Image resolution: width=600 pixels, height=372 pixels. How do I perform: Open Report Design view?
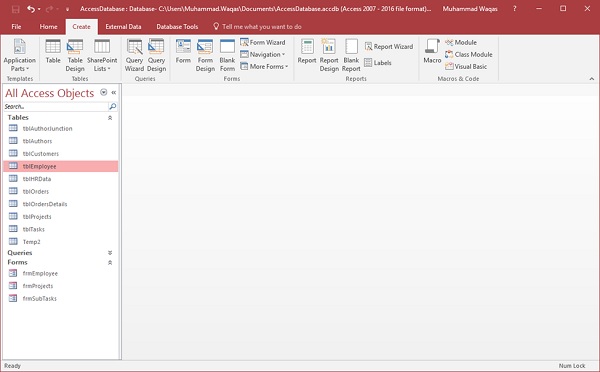tap(329, 55)
